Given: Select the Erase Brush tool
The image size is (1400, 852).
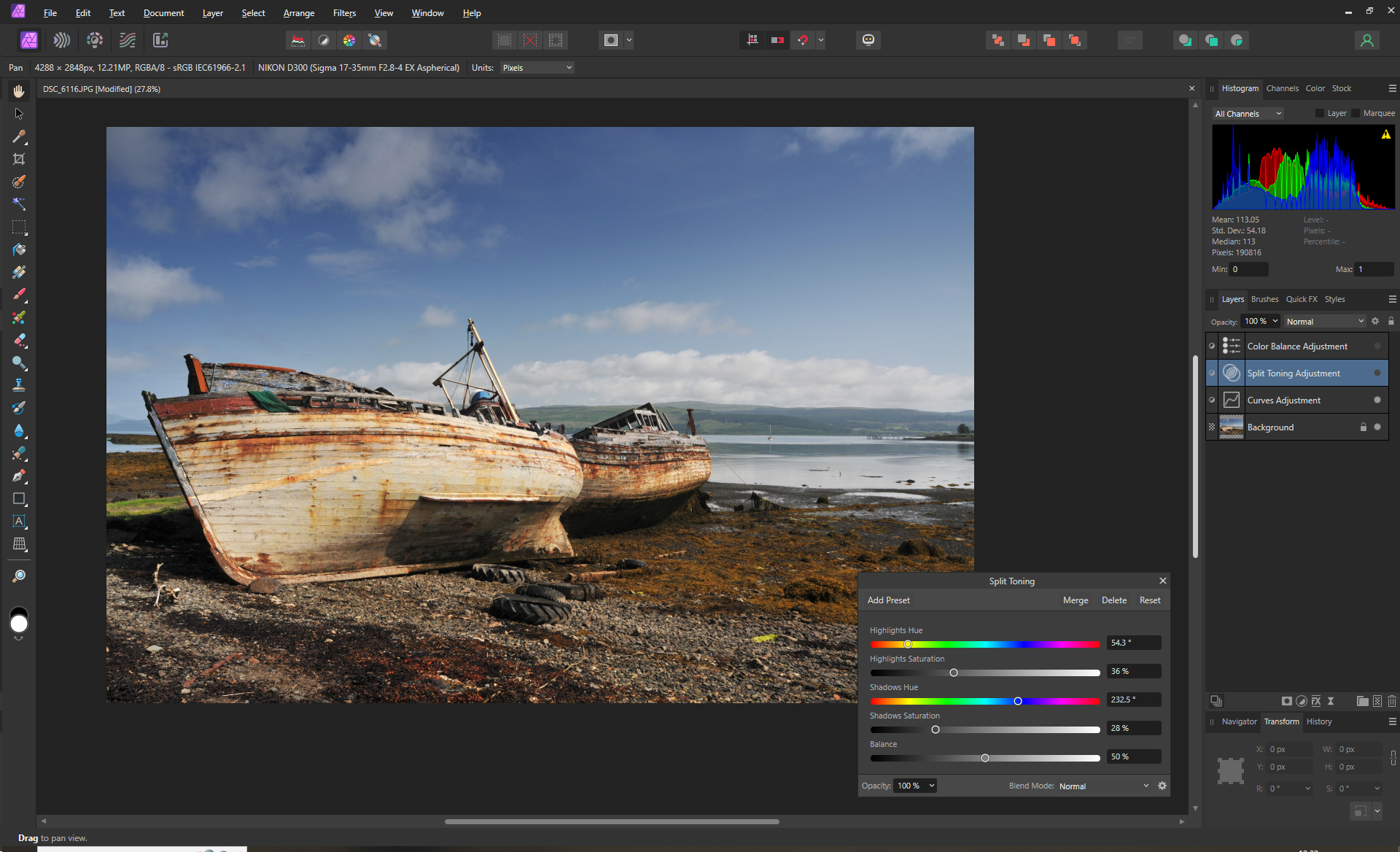Looking at the screenshot, I should tap(19, 340).
